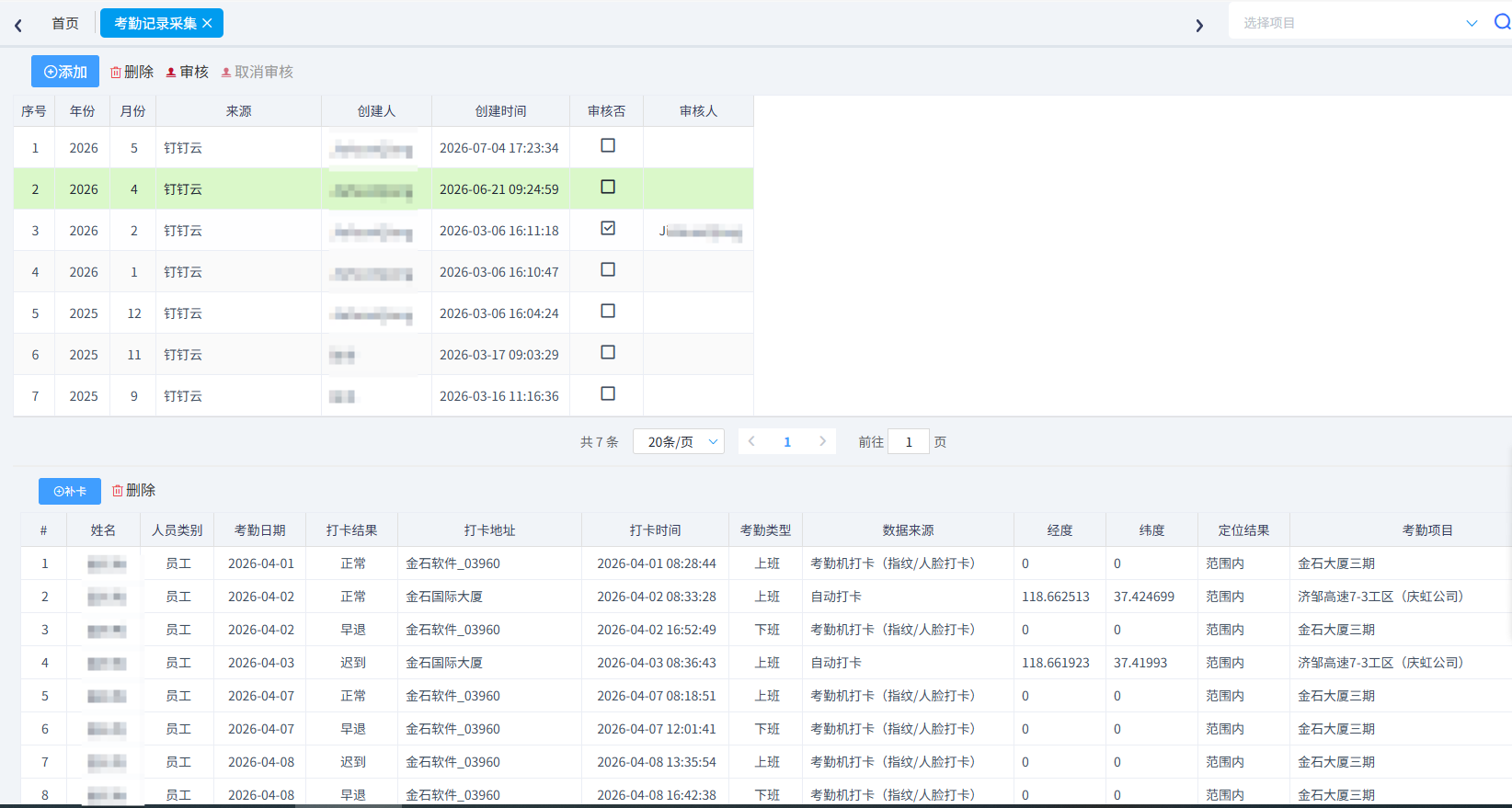Toggle 审核否 checkbox for 2026-06-21 09:24:59 row

608,187
